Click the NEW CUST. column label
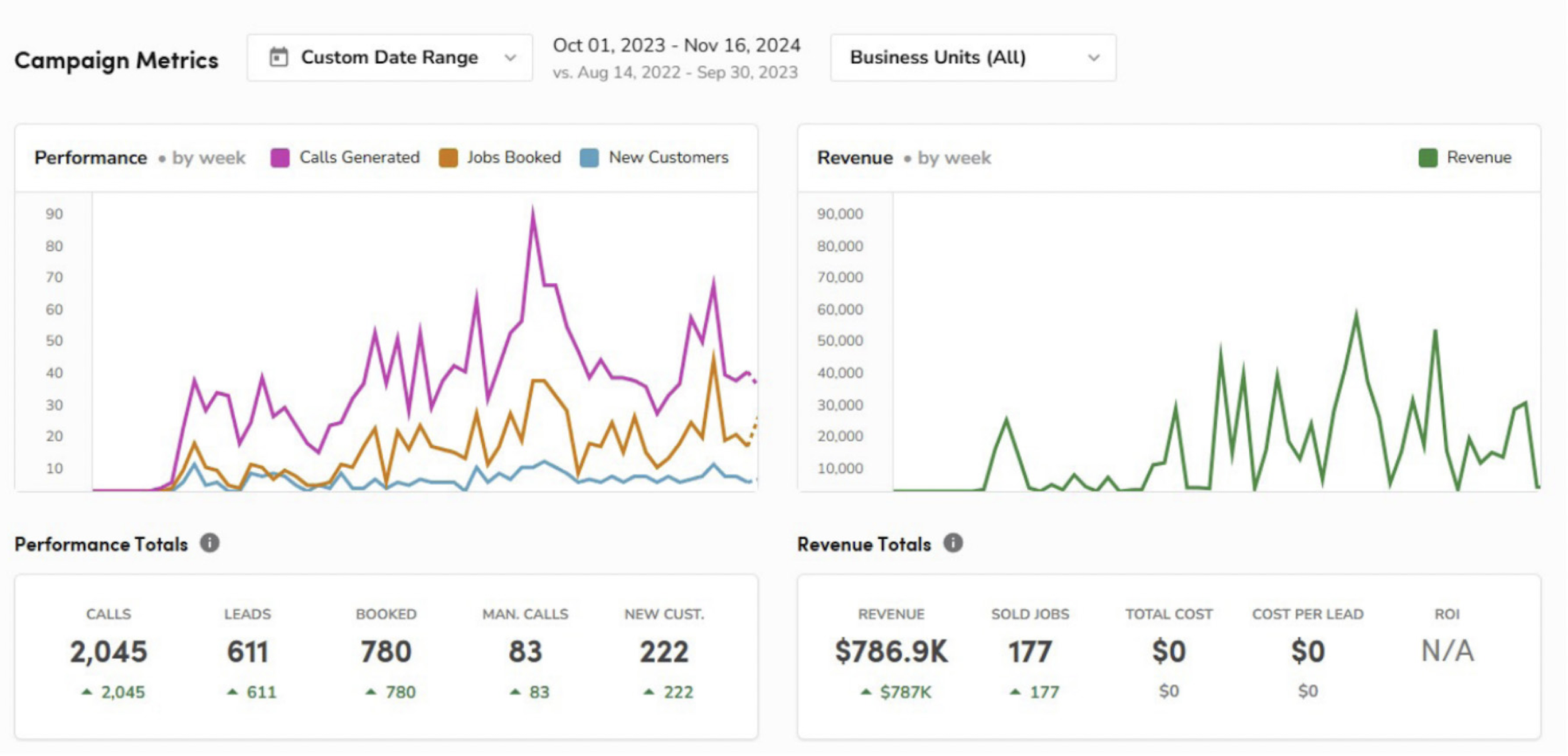1568x756 pixels. (664, 614)
